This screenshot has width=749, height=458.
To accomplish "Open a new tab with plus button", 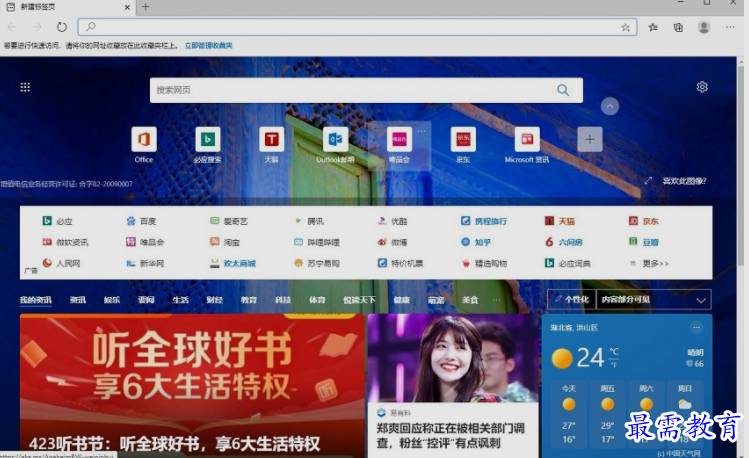I will click(146, 7).
